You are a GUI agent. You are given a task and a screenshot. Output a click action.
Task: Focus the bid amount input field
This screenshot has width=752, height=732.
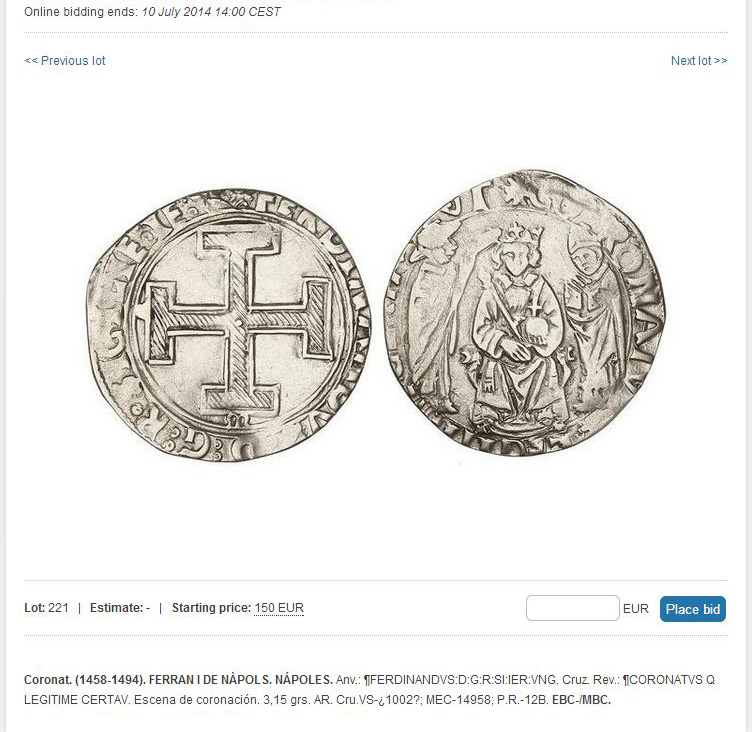(573, 608)
